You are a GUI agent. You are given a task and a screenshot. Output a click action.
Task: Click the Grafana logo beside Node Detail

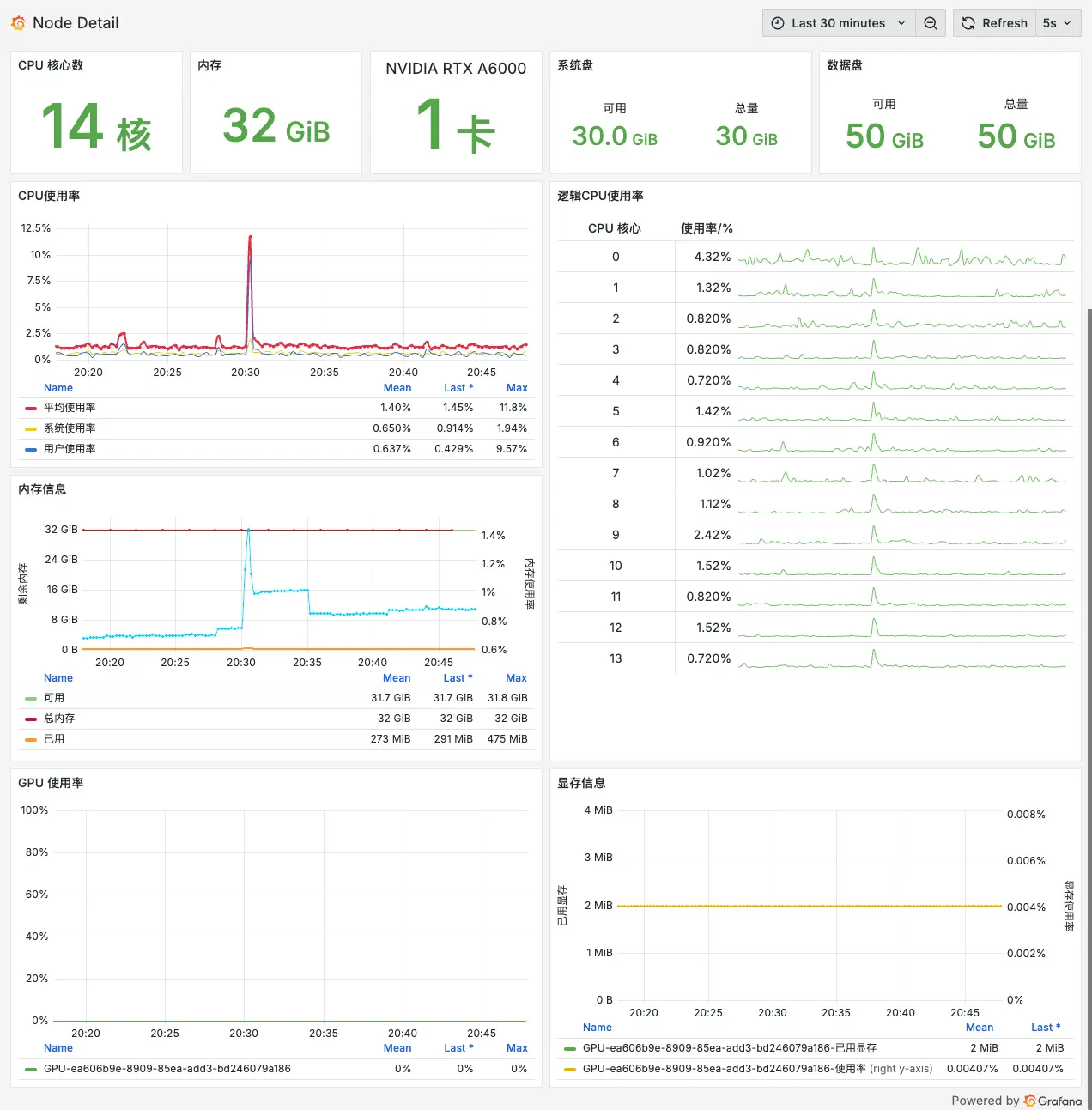18,23
